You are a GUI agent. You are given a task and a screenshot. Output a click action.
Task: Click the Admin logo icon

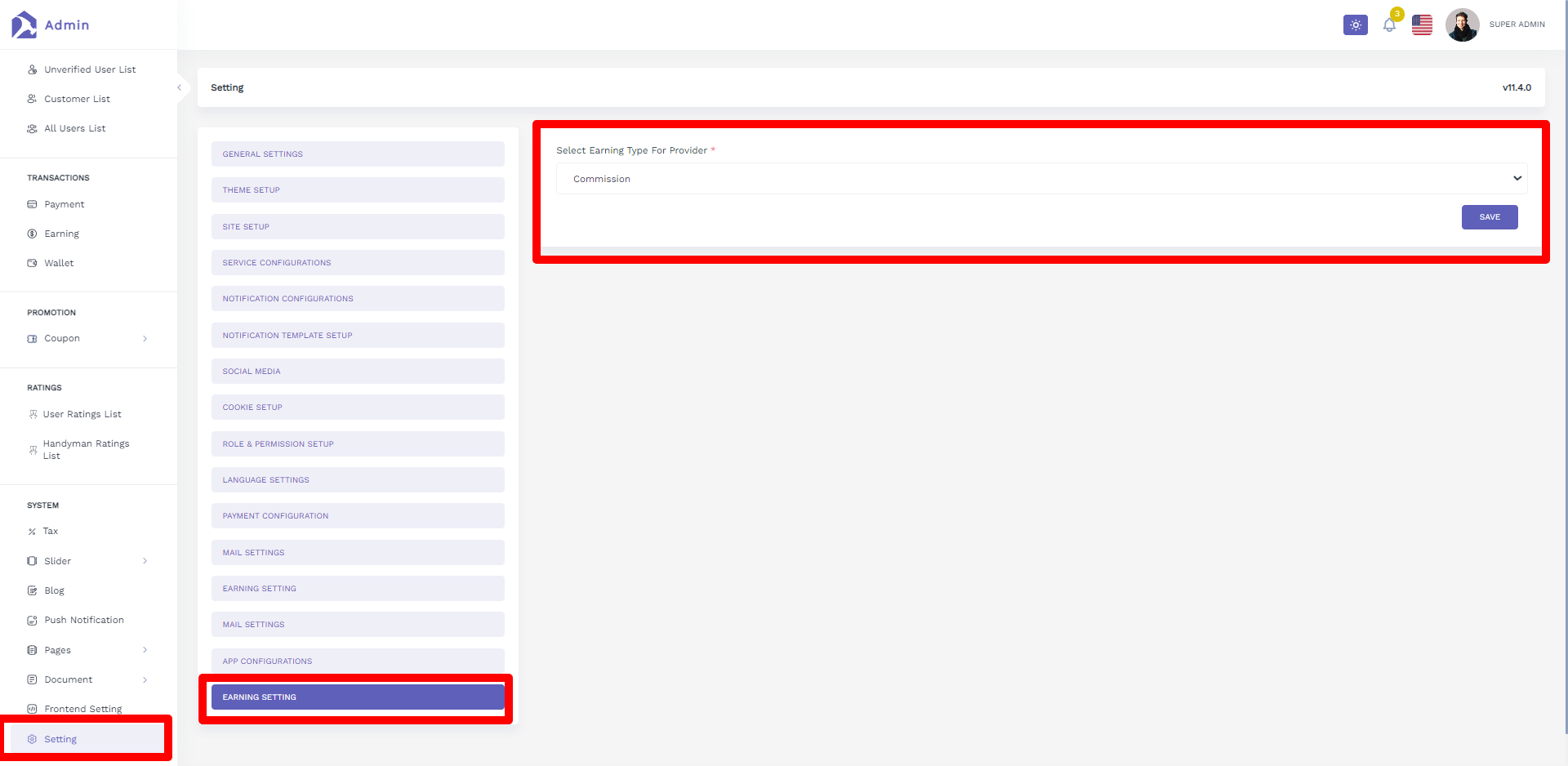pyautogui.click(x=24, y=24)
